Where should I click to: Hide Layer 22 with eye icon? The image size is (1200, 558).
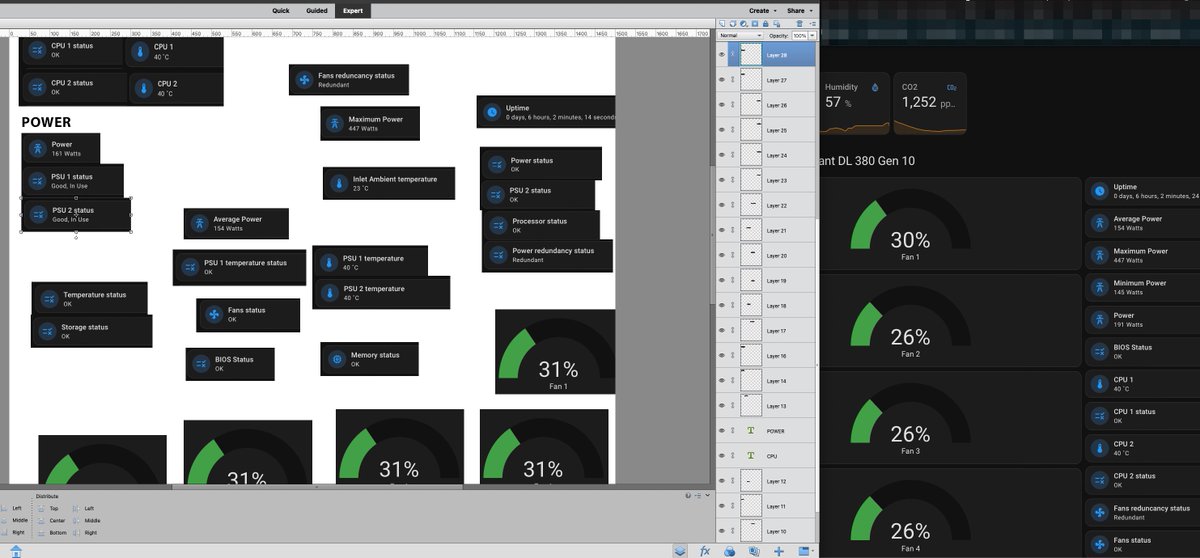tap(723, 205)
